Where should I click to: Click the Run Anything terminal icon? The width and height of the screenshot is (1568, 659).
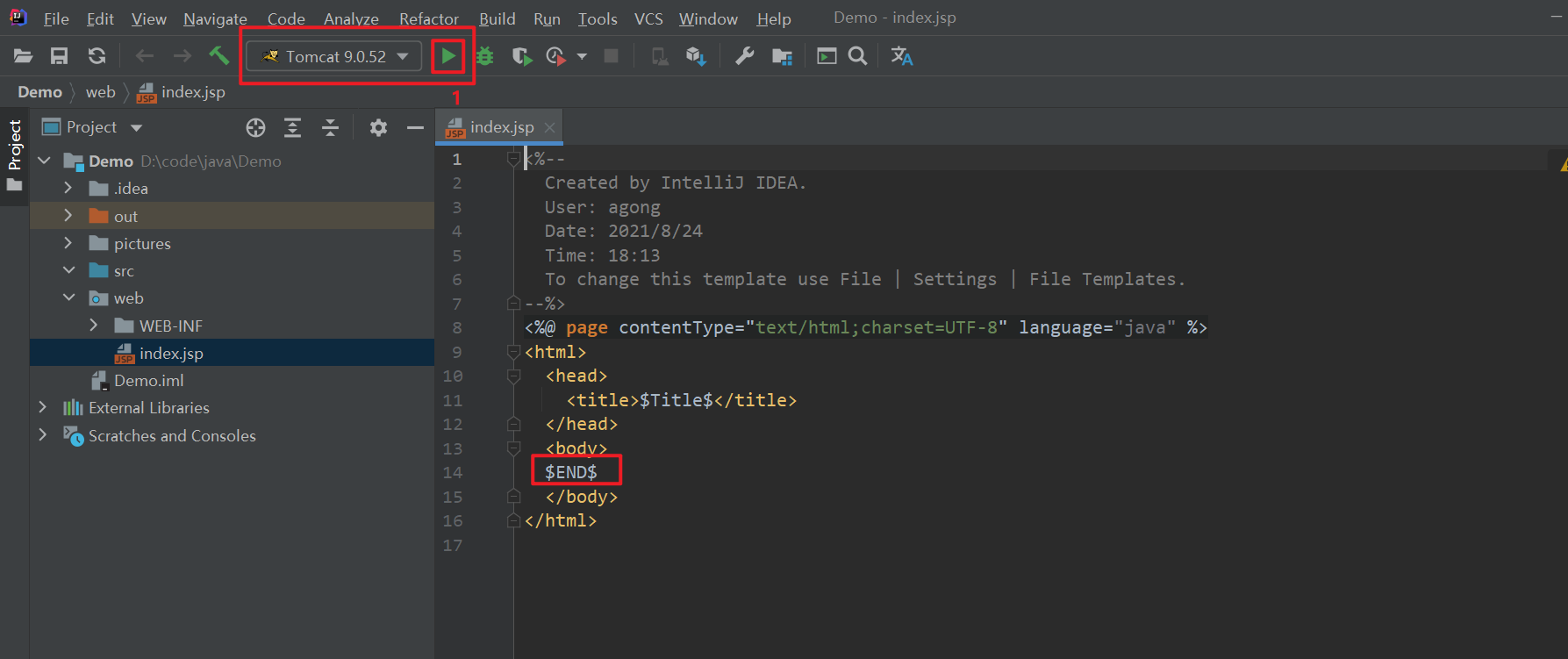coord(827,56)
